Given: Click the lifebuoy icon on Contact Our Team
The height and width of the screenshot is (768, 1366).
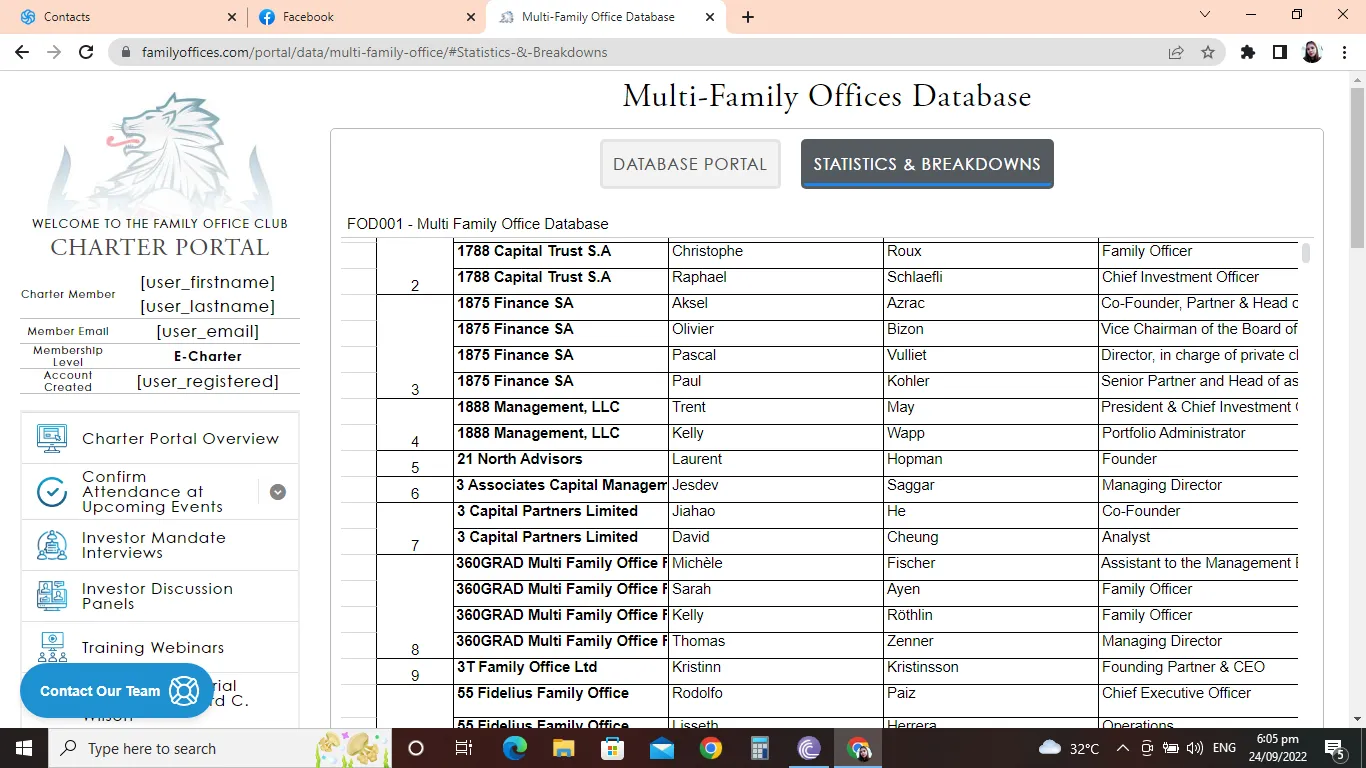Looking at the screenshot, I should tap(184, 691).
